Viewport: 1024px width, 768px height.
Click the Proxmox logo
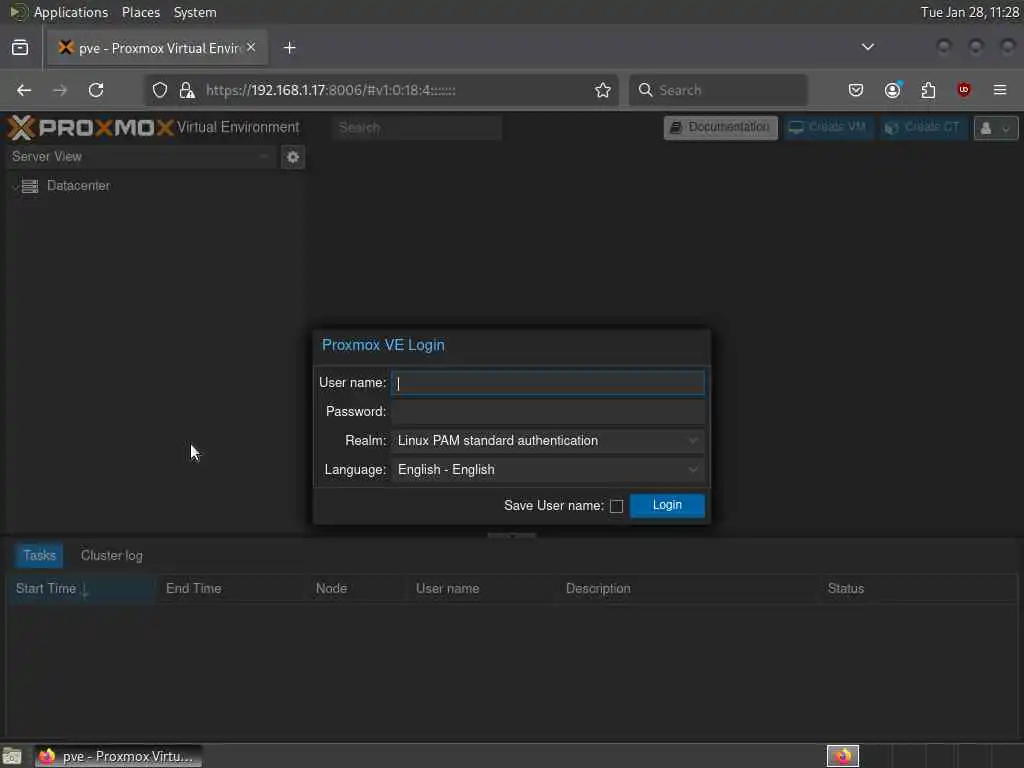pos(91,127)
